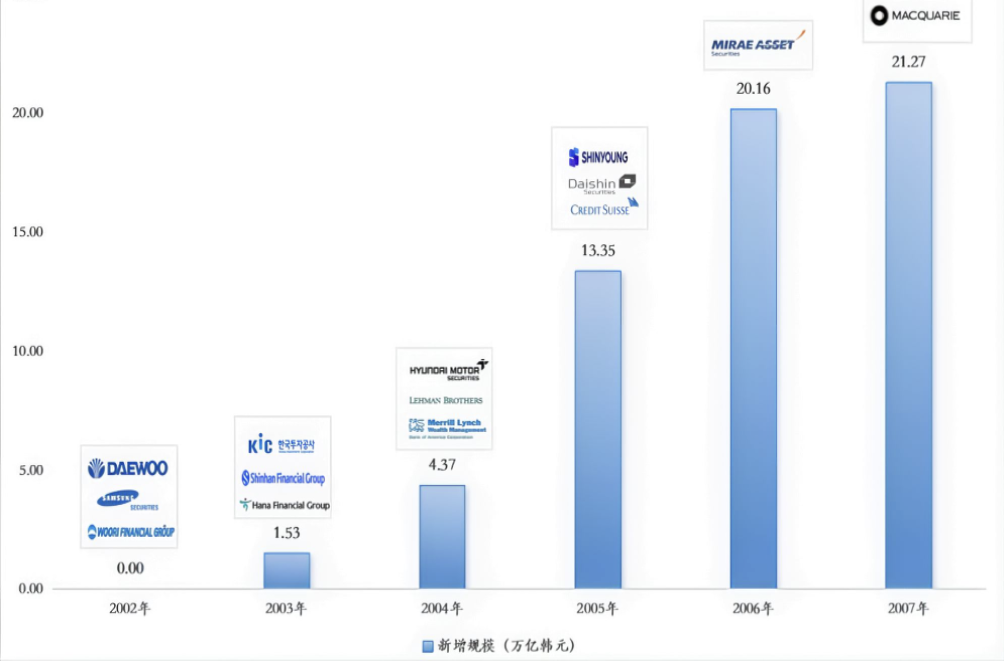Select the 2003年 bar

pyautogui.click(x=287, y=571)
